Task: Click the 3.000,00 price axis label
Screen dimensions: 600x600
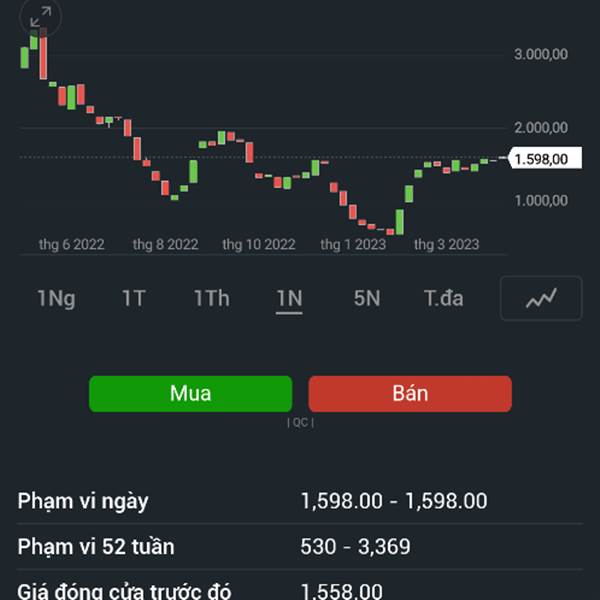Action: pyautogui.click(x=541, y=54)
